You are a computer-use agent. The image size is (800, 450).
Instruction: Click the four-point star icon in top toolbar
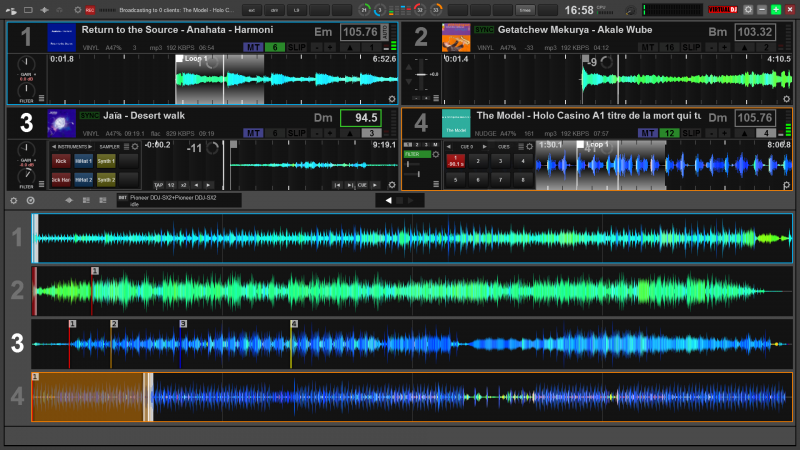tap(44, 10)
